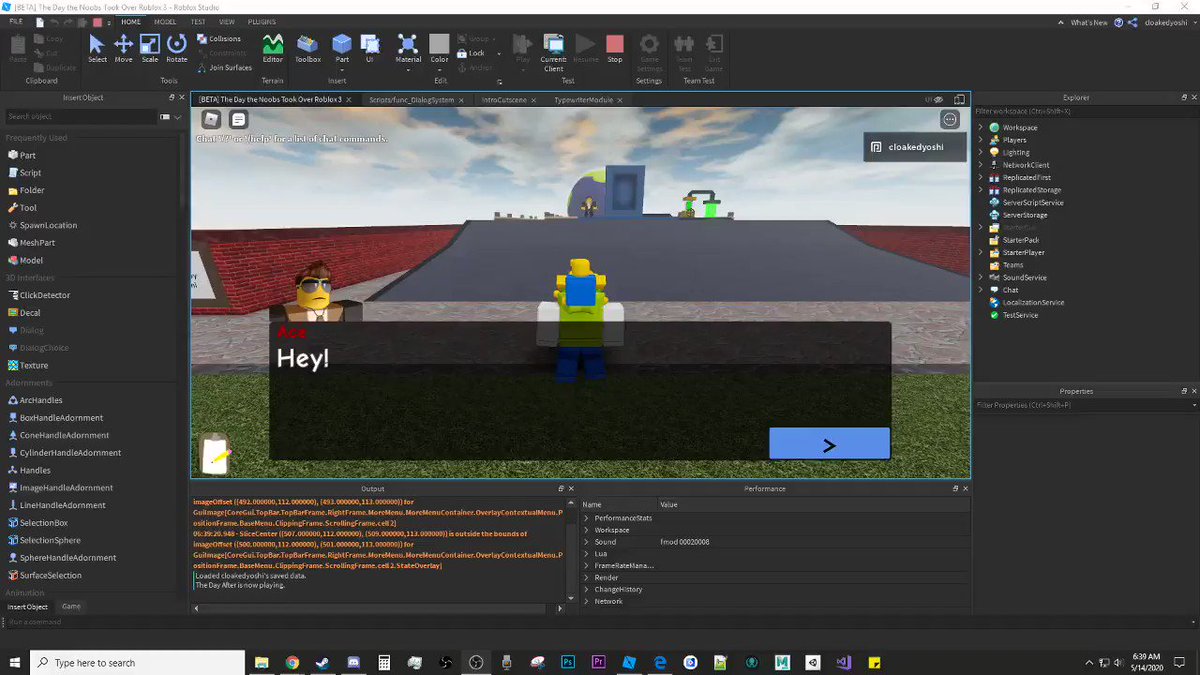Expand the Workspace node in Explorer
Viewport: 1200px width, 675px height.
981,128
